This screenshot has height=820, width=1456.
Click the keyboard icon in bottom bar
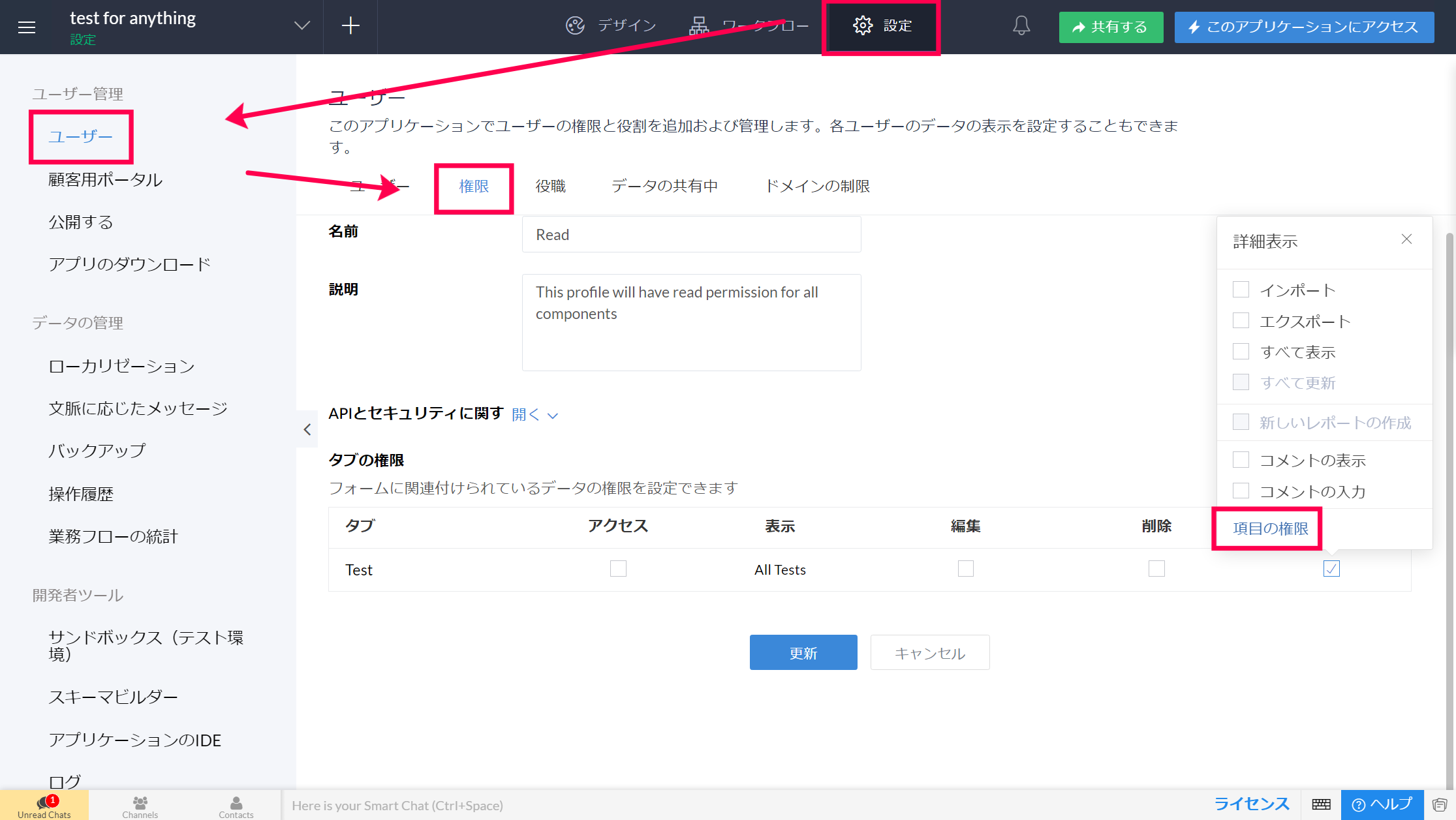point(1321,804)
